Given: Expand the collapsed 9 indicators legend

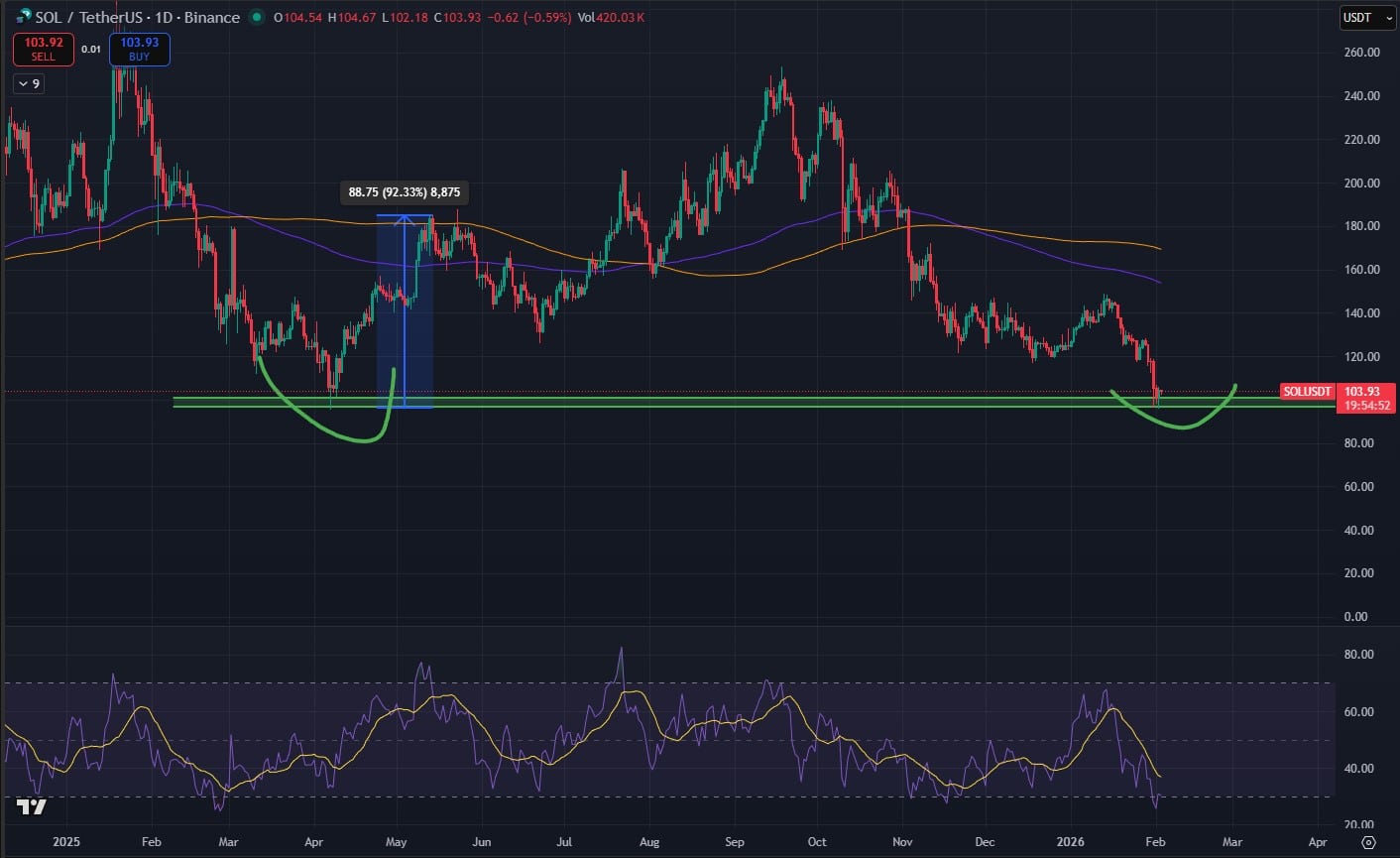Looking at the screenshot, I should point(29,83).
